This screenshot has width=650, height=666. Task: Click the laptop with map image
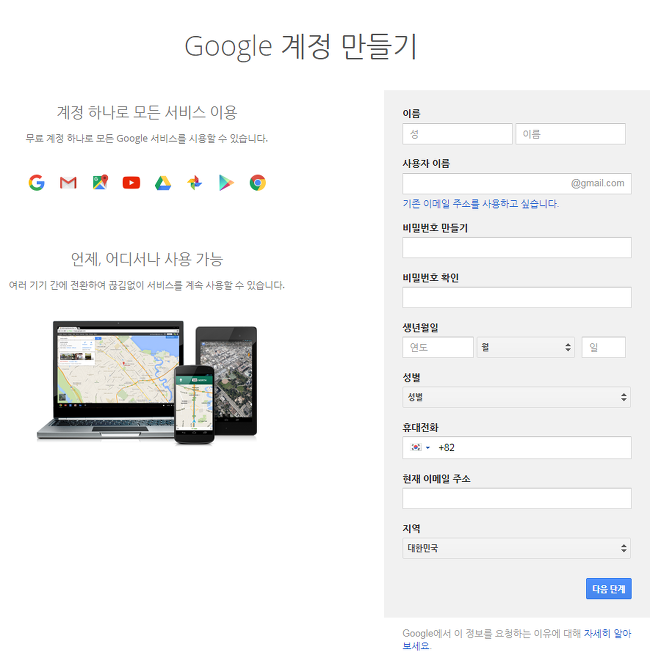(x=109, y=379)
